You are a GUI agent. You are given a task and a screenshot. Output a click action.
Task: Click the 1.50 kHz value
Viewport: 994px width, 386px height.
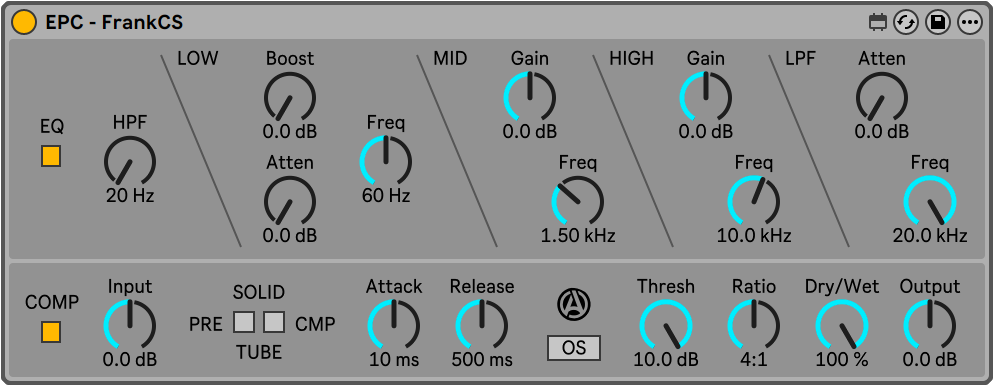click(578, 236)
